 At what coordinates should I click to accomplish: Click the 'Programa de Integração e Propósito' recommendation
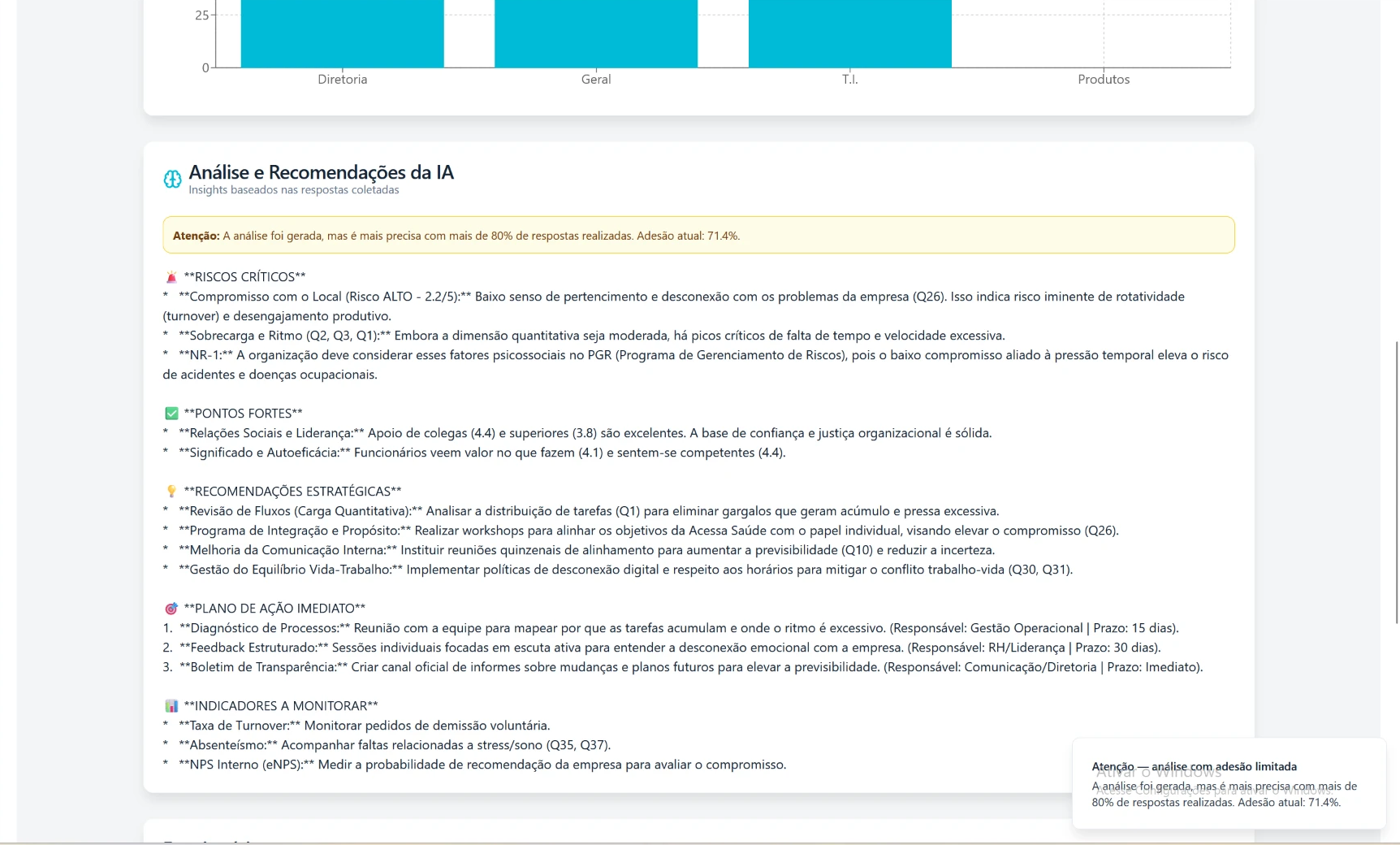click(x=641, y=531)
